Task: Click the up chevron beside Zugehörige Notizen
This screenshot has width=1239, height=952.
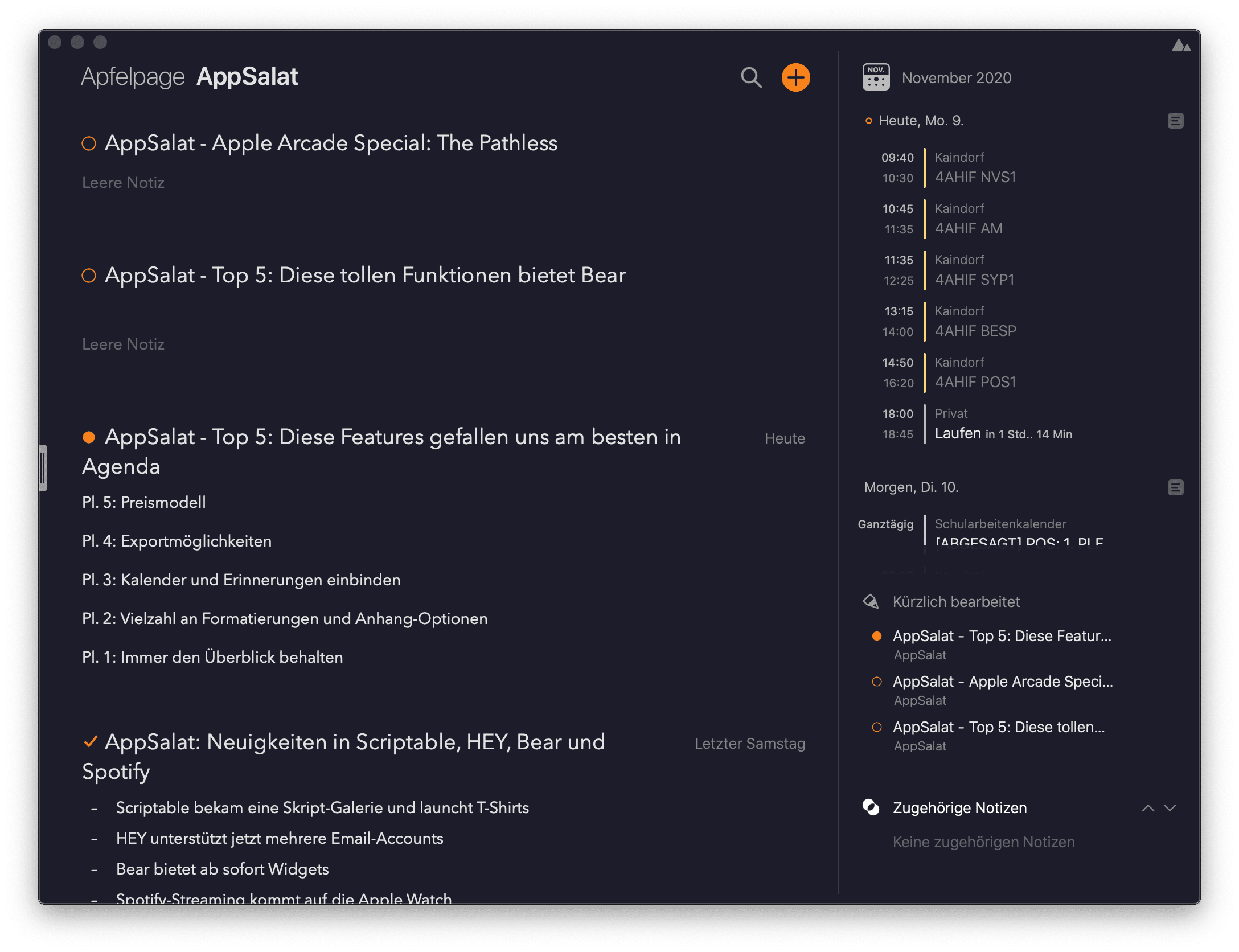Action: pos(1148,808)
